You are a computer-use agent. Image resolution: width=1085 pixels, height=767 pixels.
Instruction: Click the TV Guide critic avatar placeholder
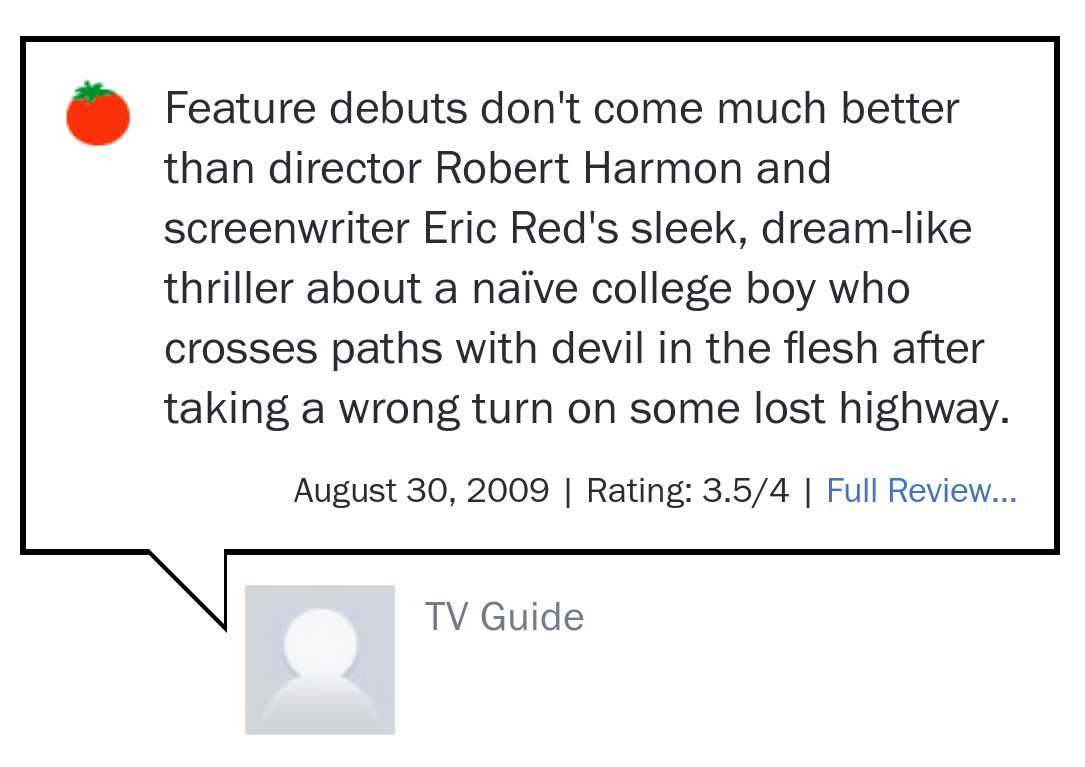(x=320, y=660)
